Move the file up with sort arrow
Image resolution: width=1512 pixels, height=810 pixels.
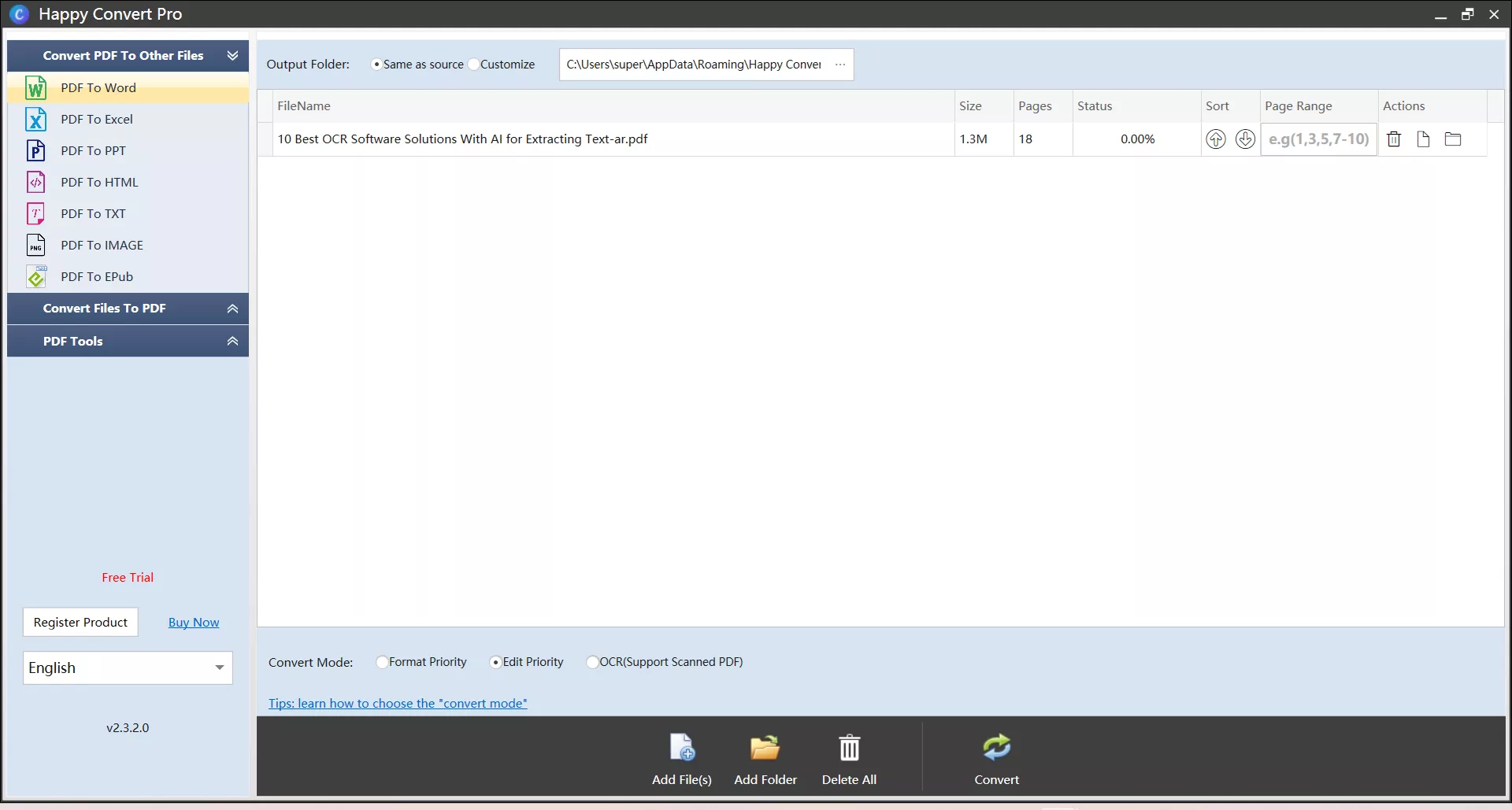tap(1216, 139)
